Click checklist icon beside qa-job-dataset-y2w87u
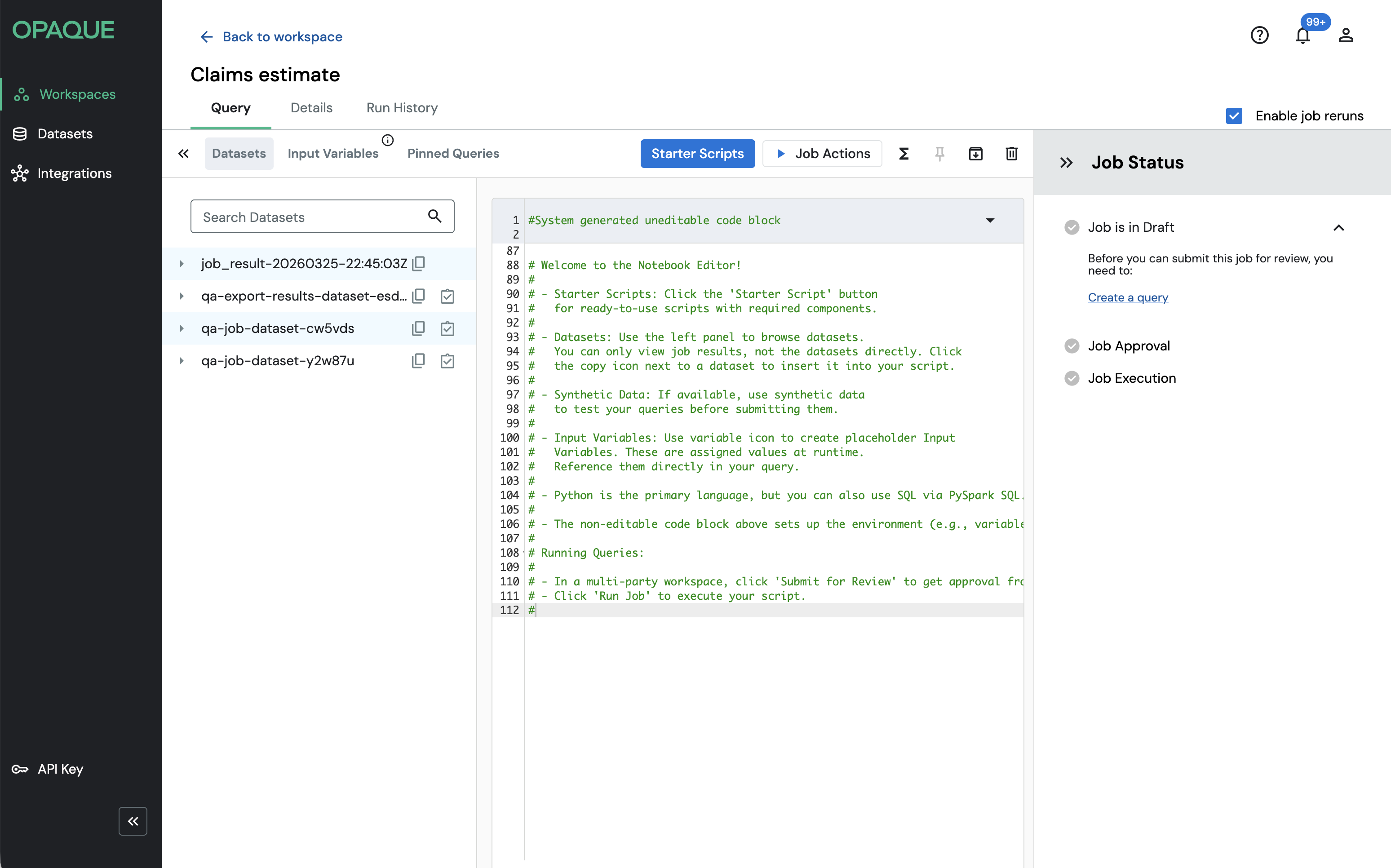This screenshot has height=868, width=1391. tap(447, 361)
